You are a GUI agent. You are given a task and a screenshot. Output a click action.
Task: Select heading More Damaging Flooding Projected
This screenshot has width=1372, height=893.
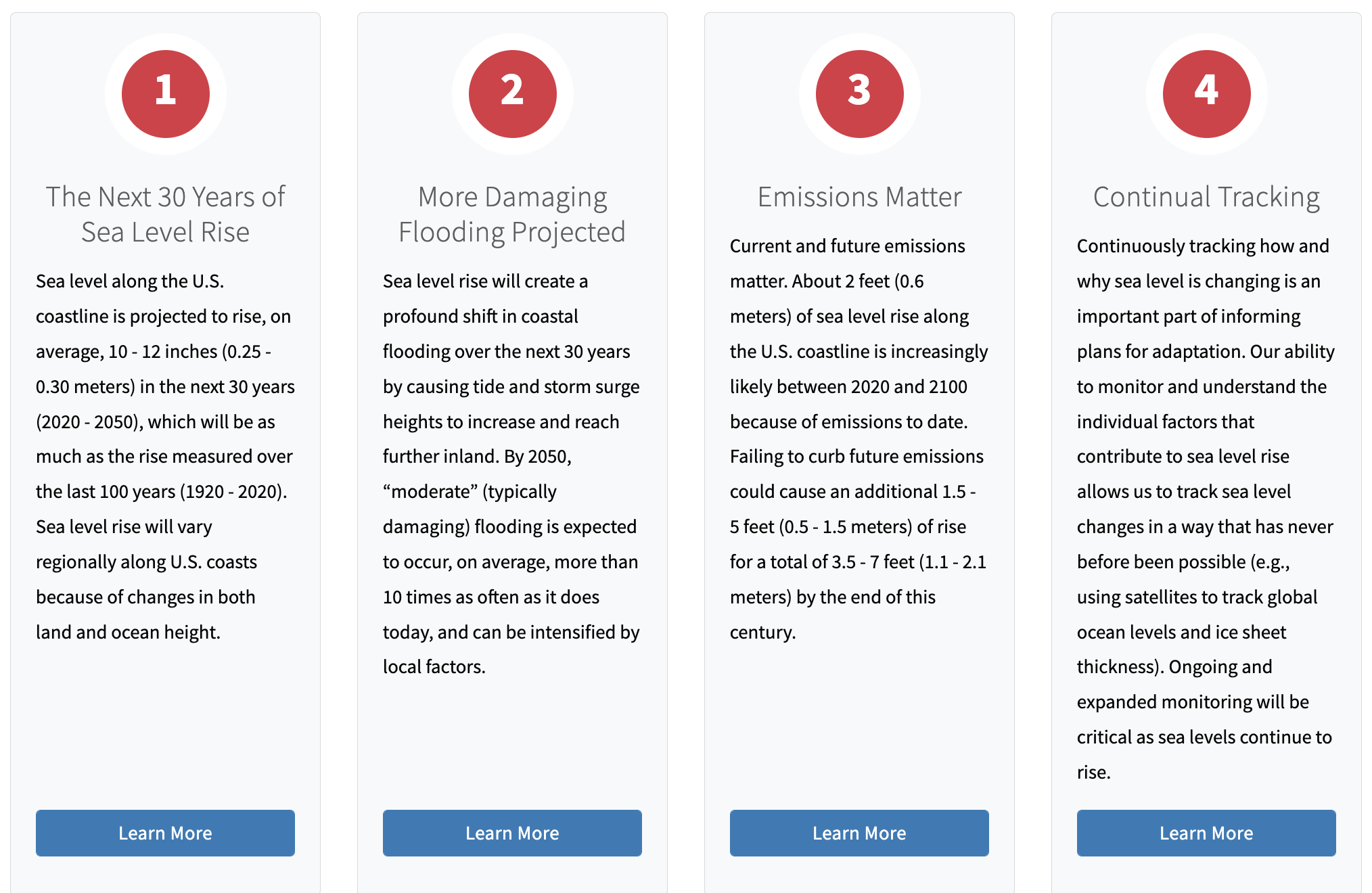512,214
